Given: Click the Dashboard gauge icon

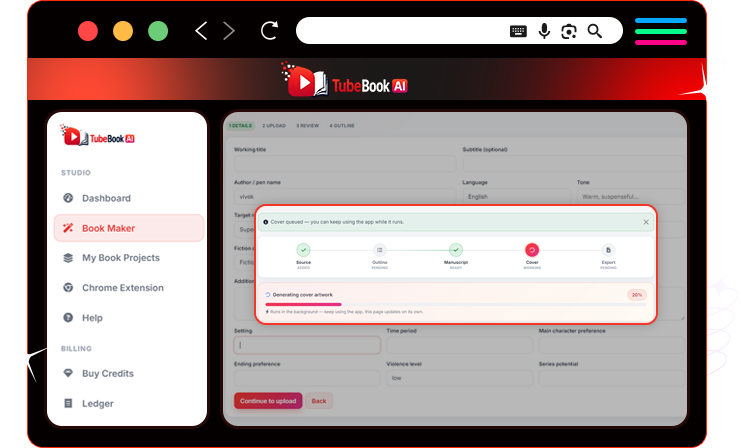Looking at the screenshot, I should coord(68,198).
